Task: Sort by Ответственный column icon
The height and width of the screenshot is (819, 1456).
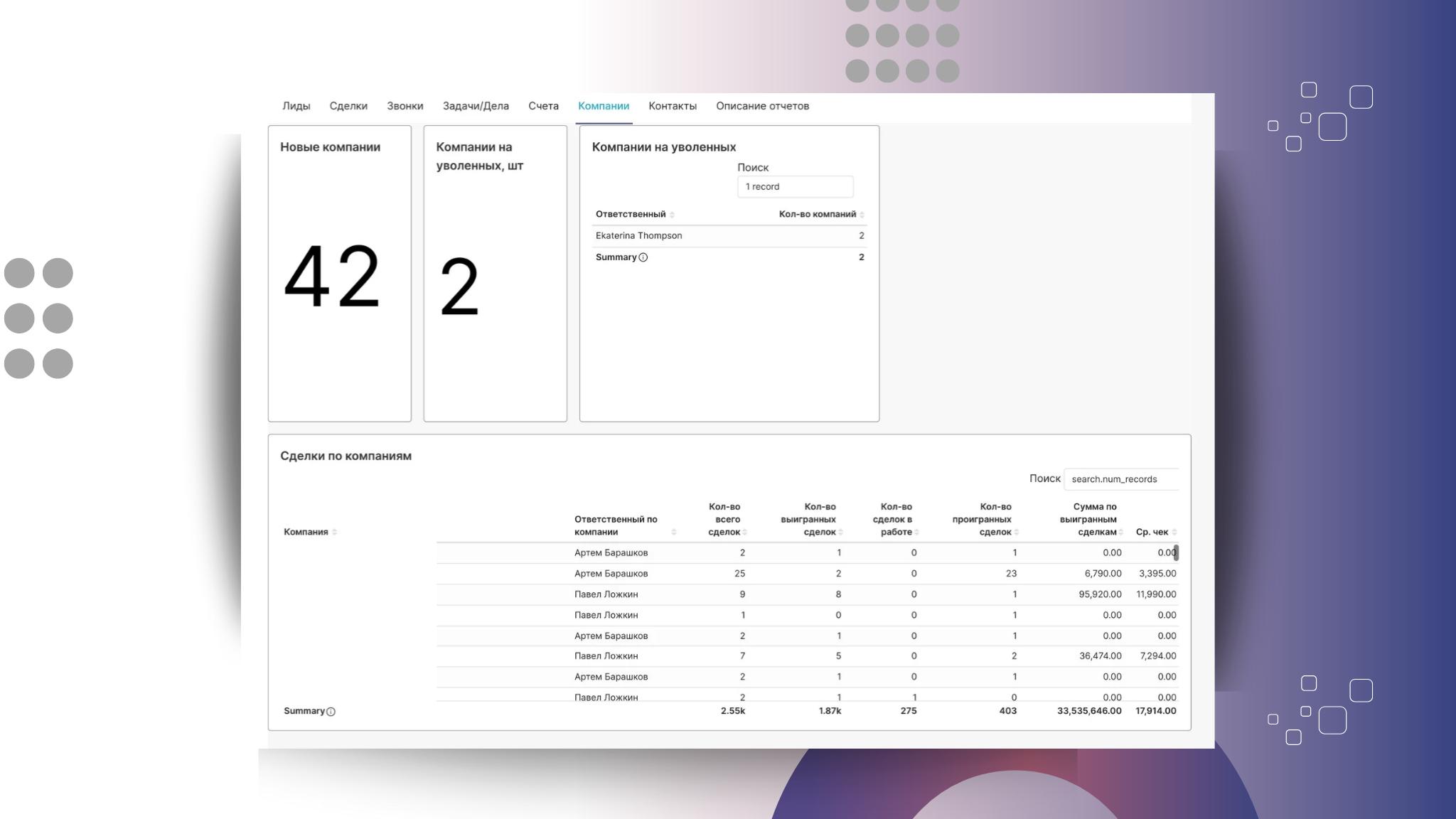Action: click(672, 215)
